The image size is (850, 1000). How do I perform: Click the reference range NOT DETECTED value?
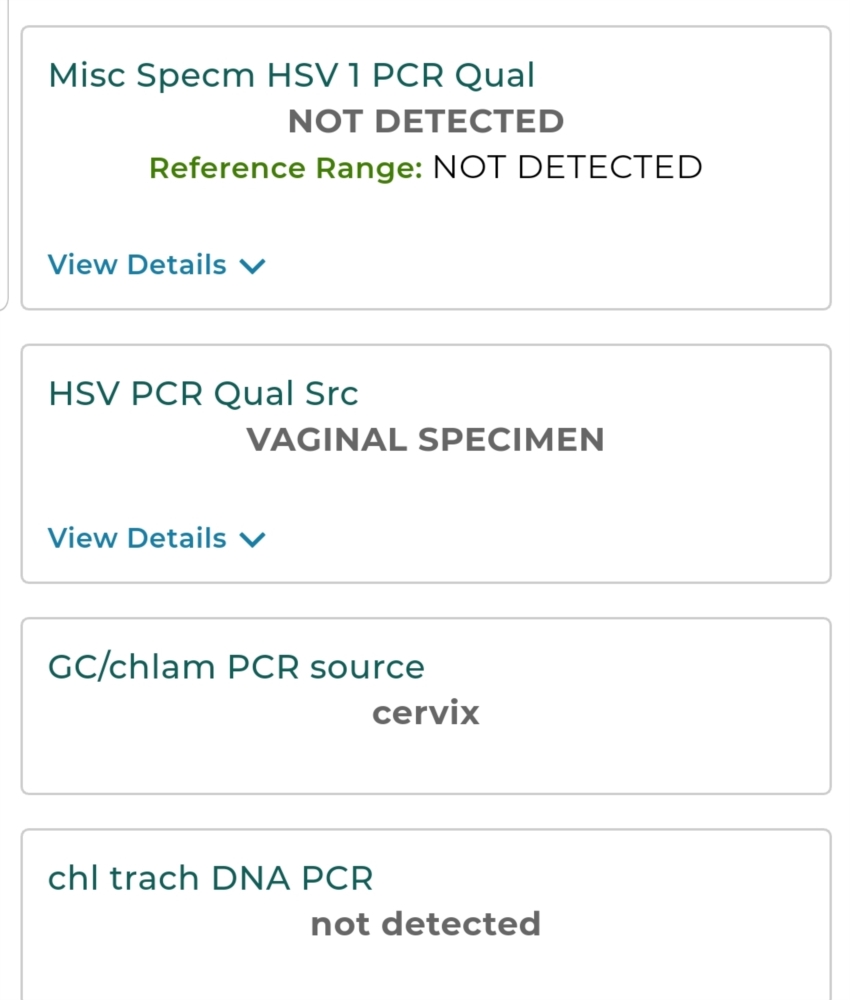pyautogui.click(x=568, y=167)
